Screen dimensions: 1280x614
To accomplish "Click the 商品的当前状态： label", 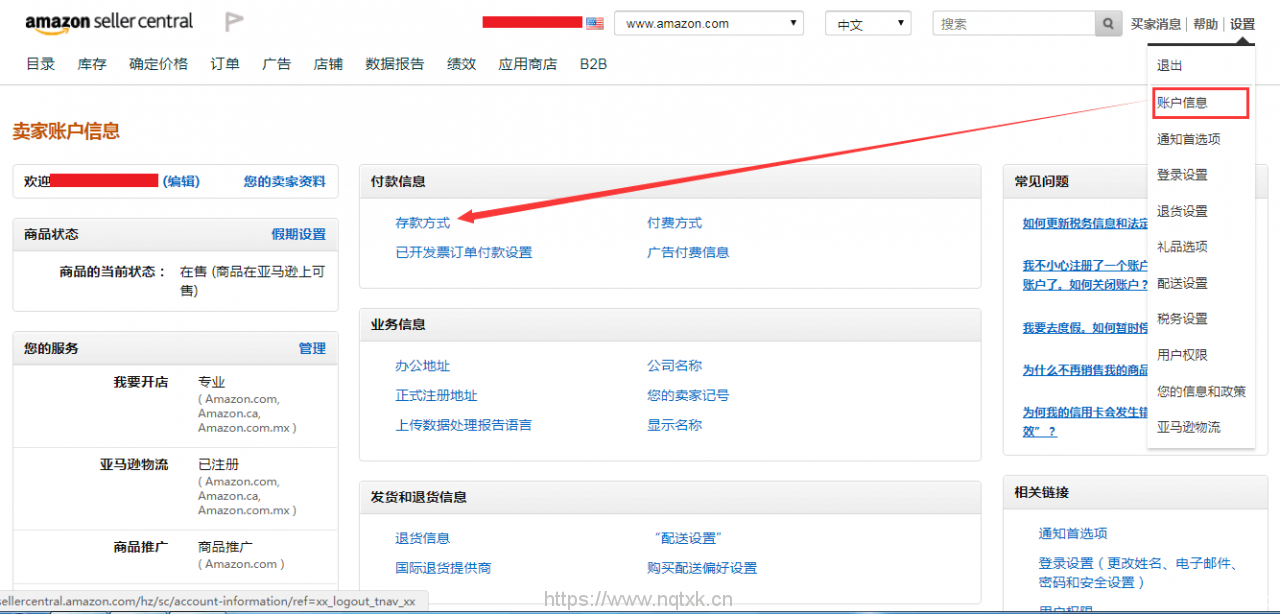I will coord(113,271).
